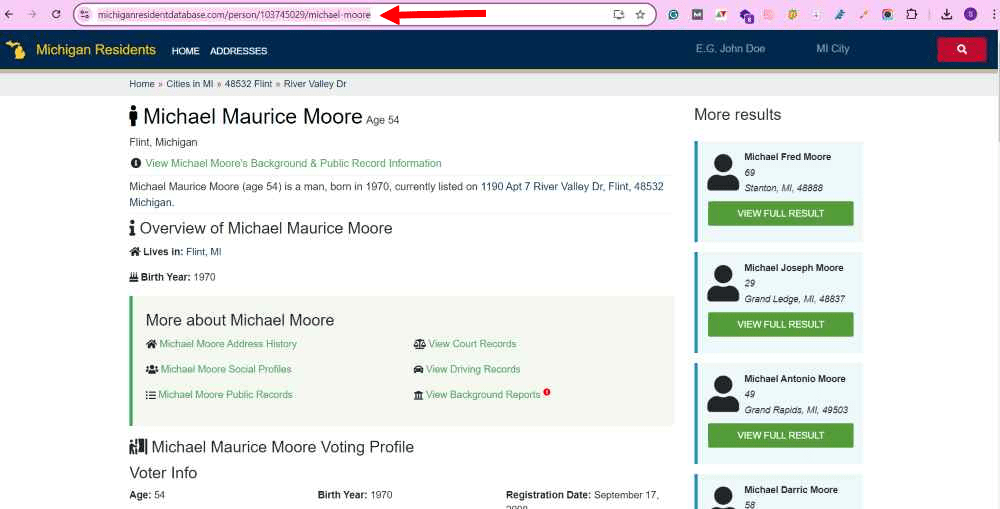Open the ADDRESSES menu item
This screenshot has width=1000, height=509.
[x=239, y=51]
